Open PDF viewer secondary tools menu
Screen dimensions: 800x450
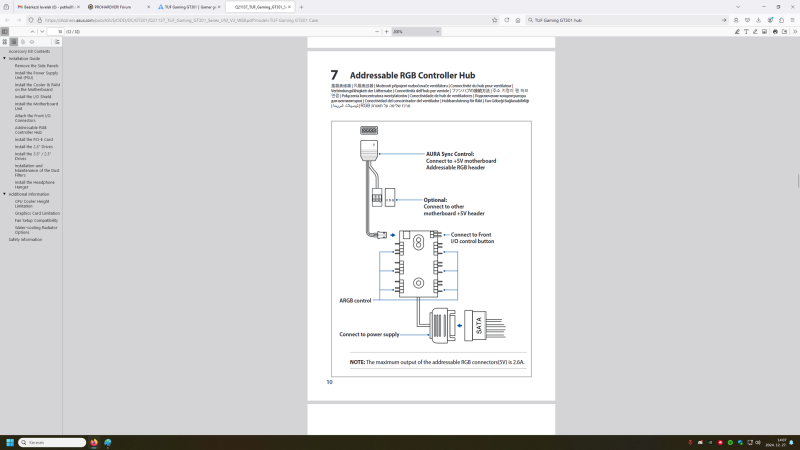tap(795, 32)
